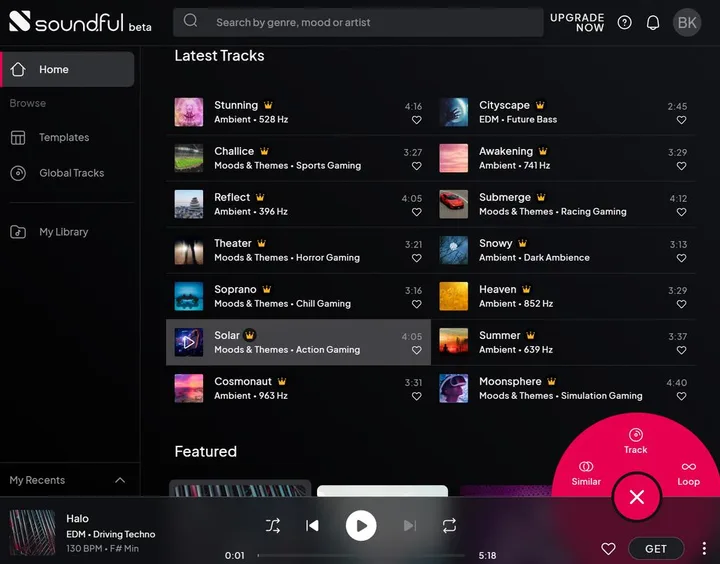
Task: Open the notifications bell
Action: pos(653,22)
